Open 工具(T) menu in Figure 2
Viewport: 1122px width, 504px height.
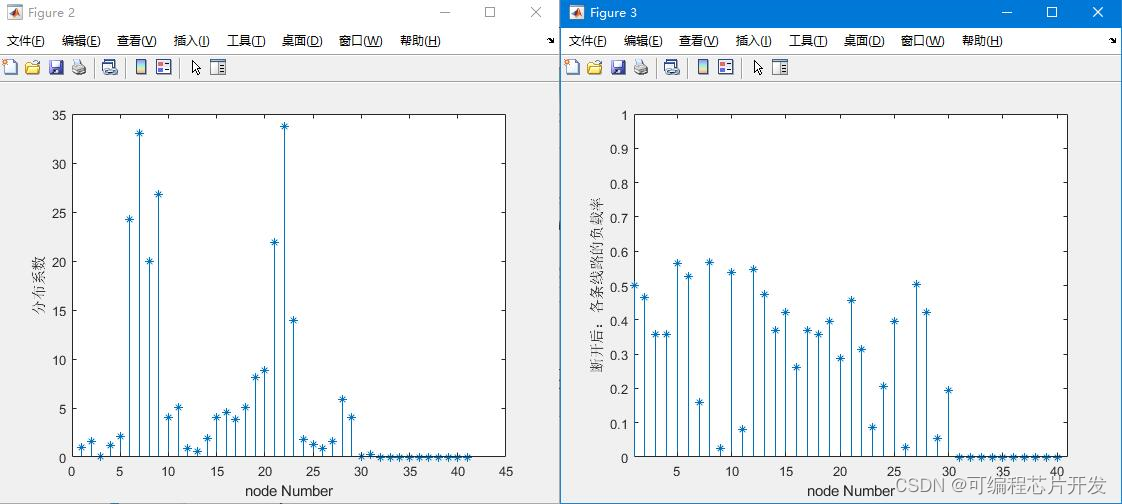pos(246,41)
